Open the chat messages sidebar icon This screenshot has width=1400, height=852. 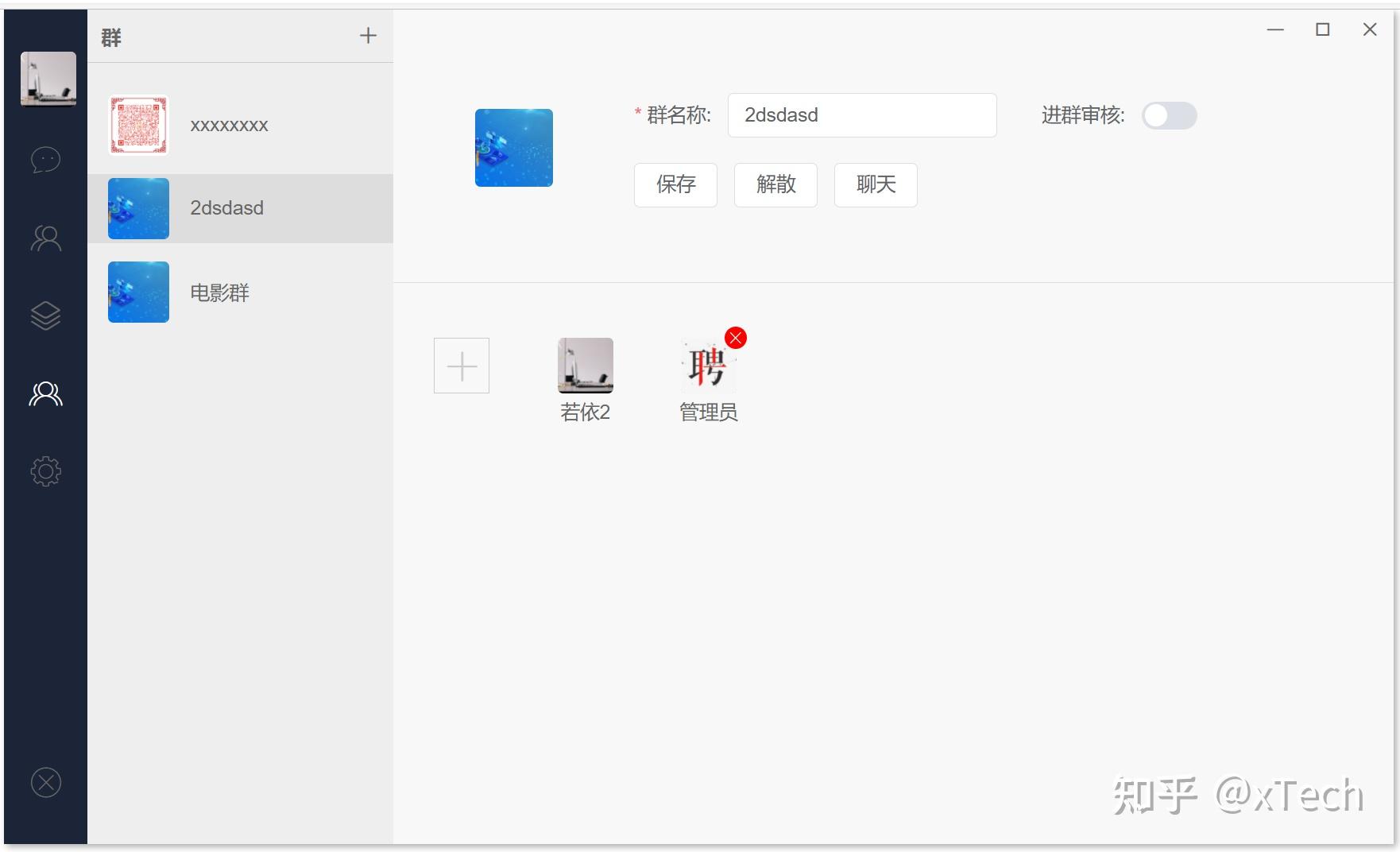click(46, 160)
